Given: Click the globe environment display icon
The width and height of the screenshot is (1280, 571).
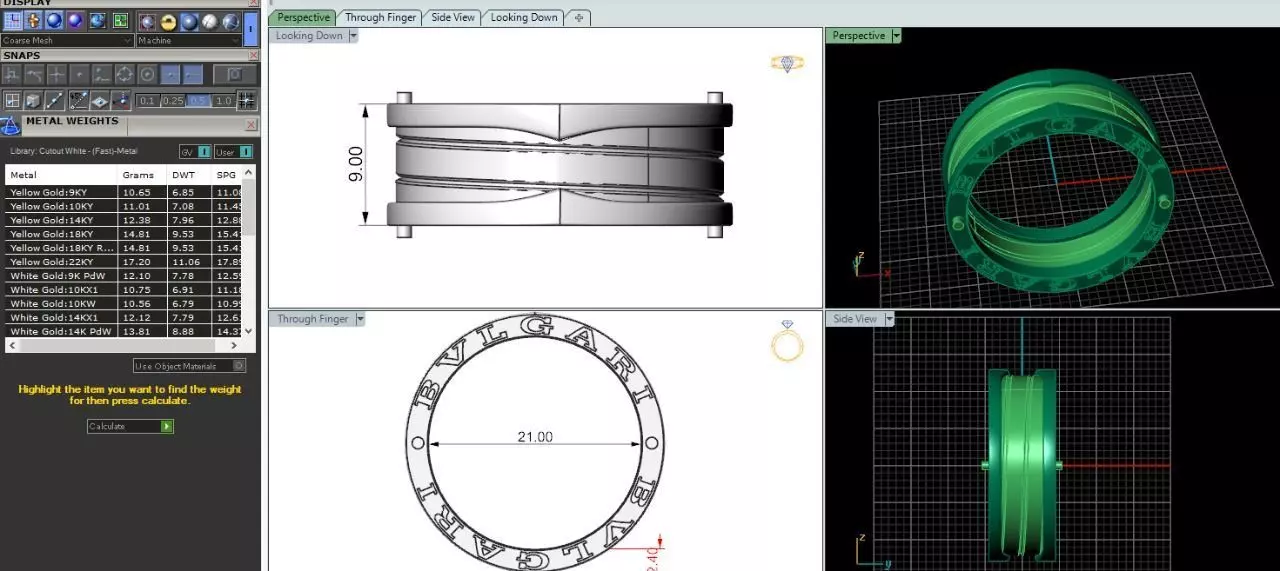Looking at the screenshot, I should coord(97,21).
